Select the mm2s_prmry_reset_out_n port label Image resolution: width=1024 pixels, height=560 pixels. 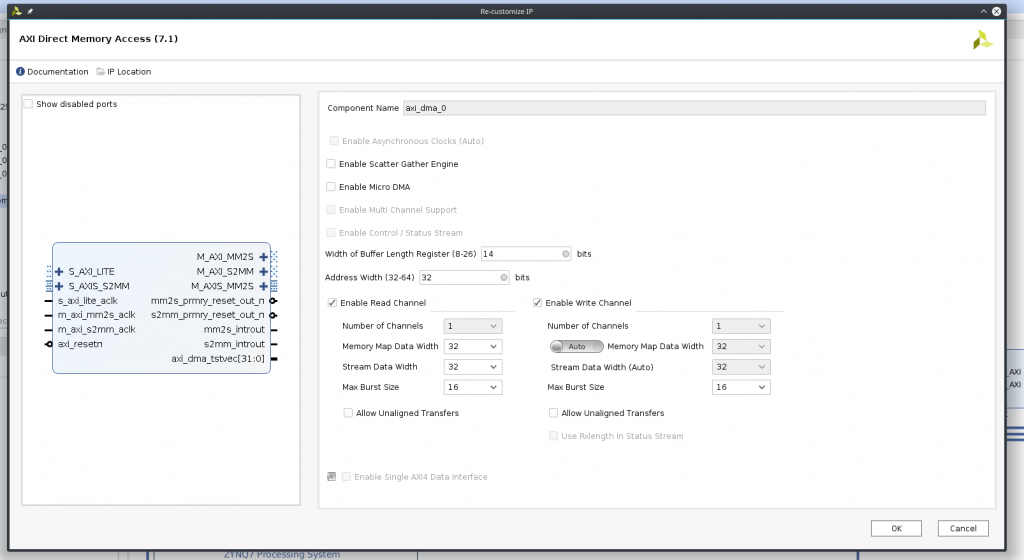pos(208,301)
